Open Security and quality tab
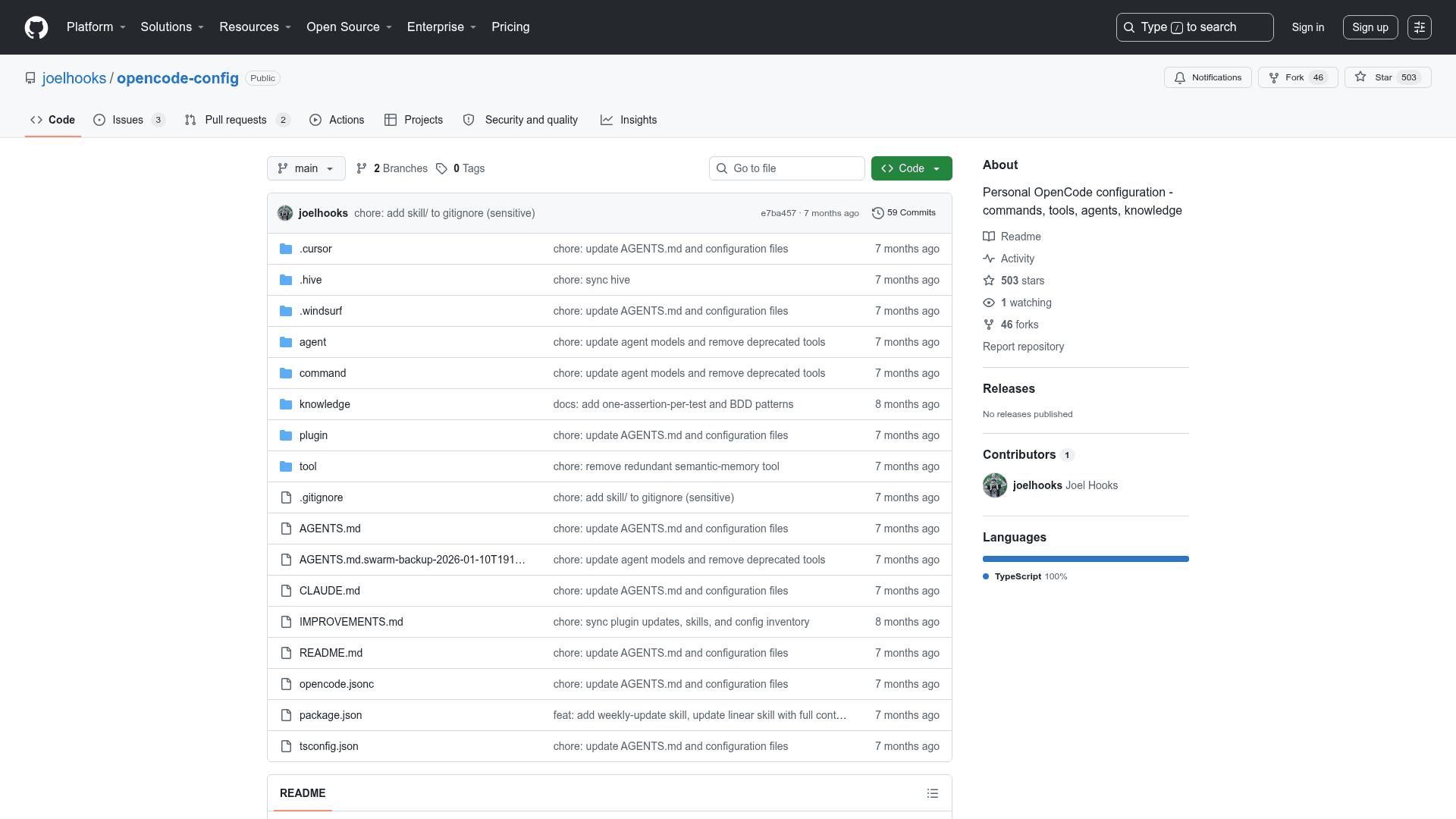1456x819 pixels. [520, 120]
